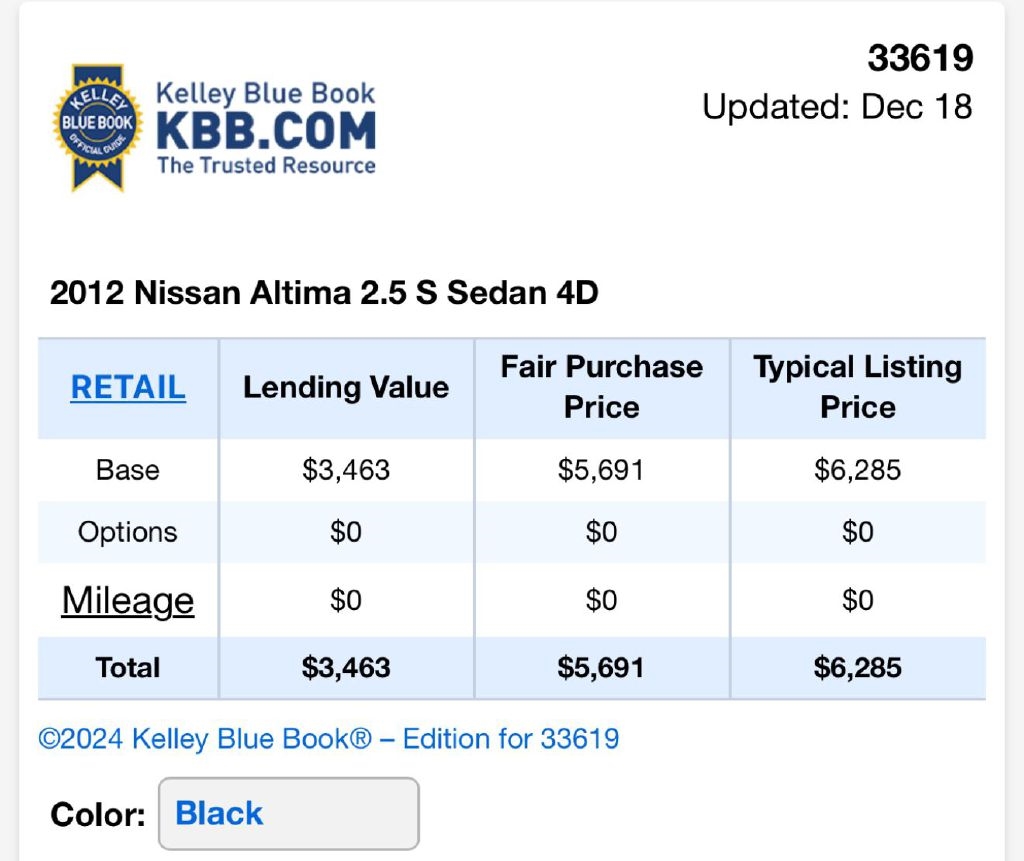The image size is (1024, 861).
Task: Click the Updated: Dec 18 text
Action: (x=837, y=106)
